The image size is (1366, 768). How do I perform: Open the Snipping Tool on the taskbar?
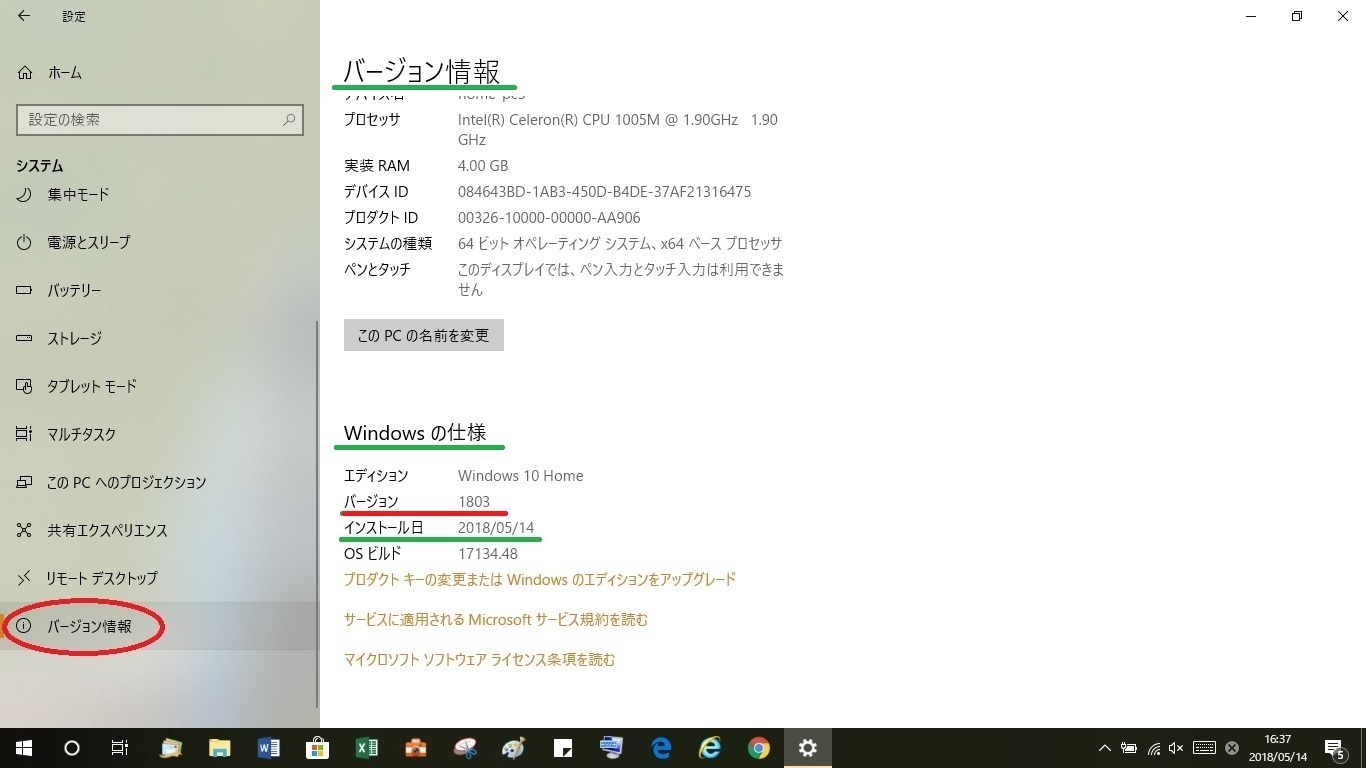465,748
